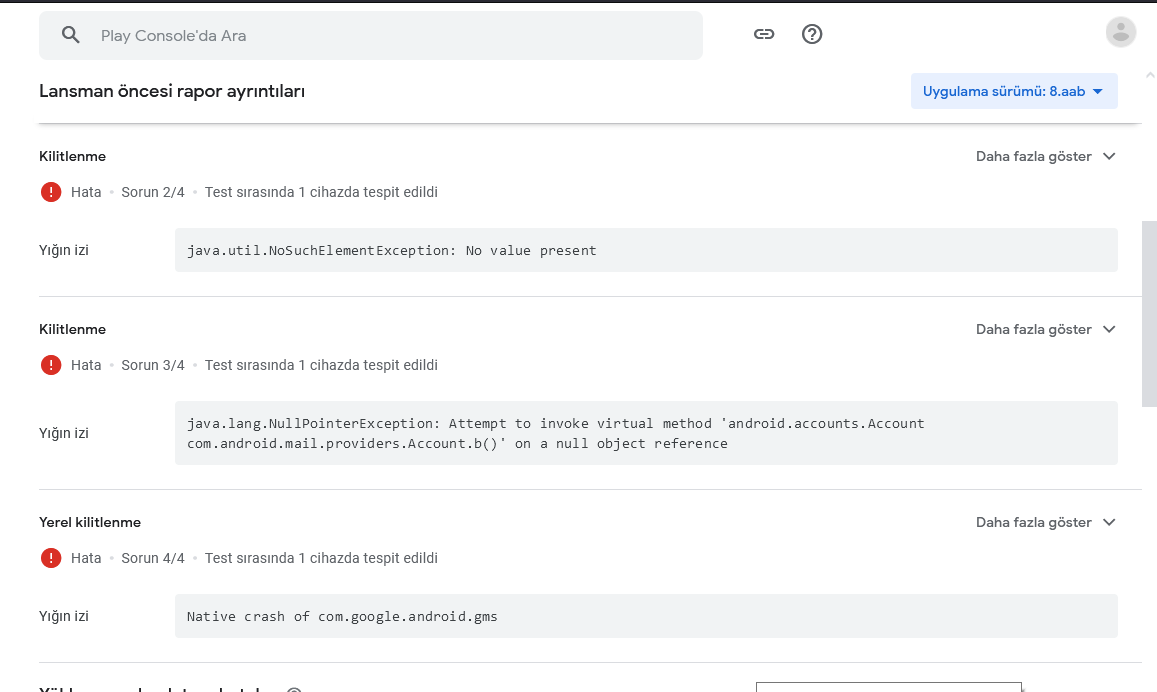Screen dimensions: 1157x692
Task: Click the red error icon for Sorun 2/4
Action: [51, 192]
